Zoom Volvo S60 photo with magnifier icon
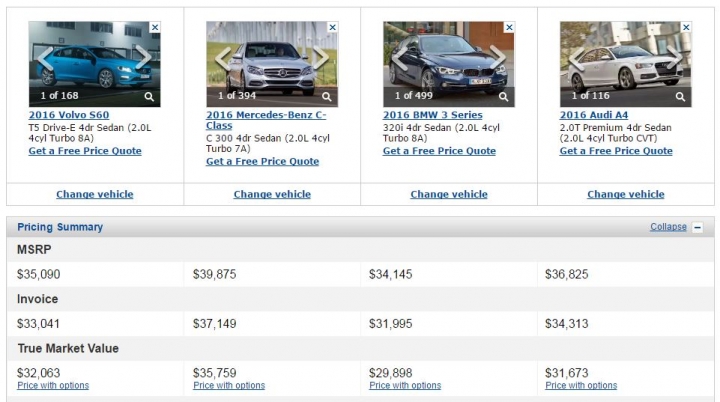Screen dimensions: 720x402 tap(149, 97)
